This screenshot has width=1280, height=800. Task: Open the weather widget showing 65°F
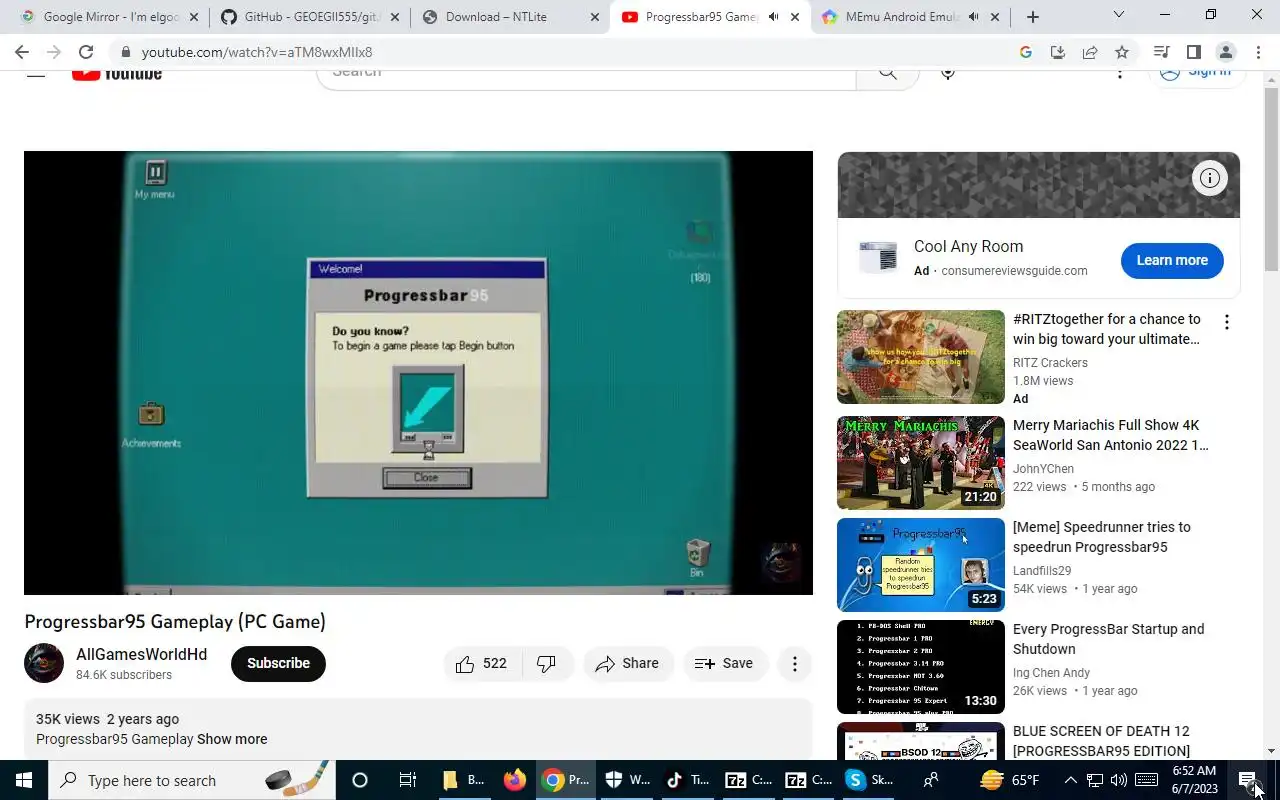click(1010, 780)
